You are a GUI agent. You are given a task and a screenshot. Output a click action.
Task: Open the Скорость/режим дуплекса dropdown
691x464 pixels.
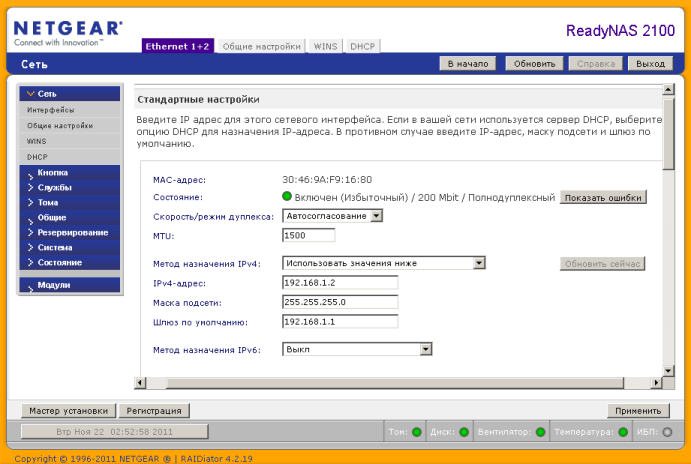click(x=332, y=216)
